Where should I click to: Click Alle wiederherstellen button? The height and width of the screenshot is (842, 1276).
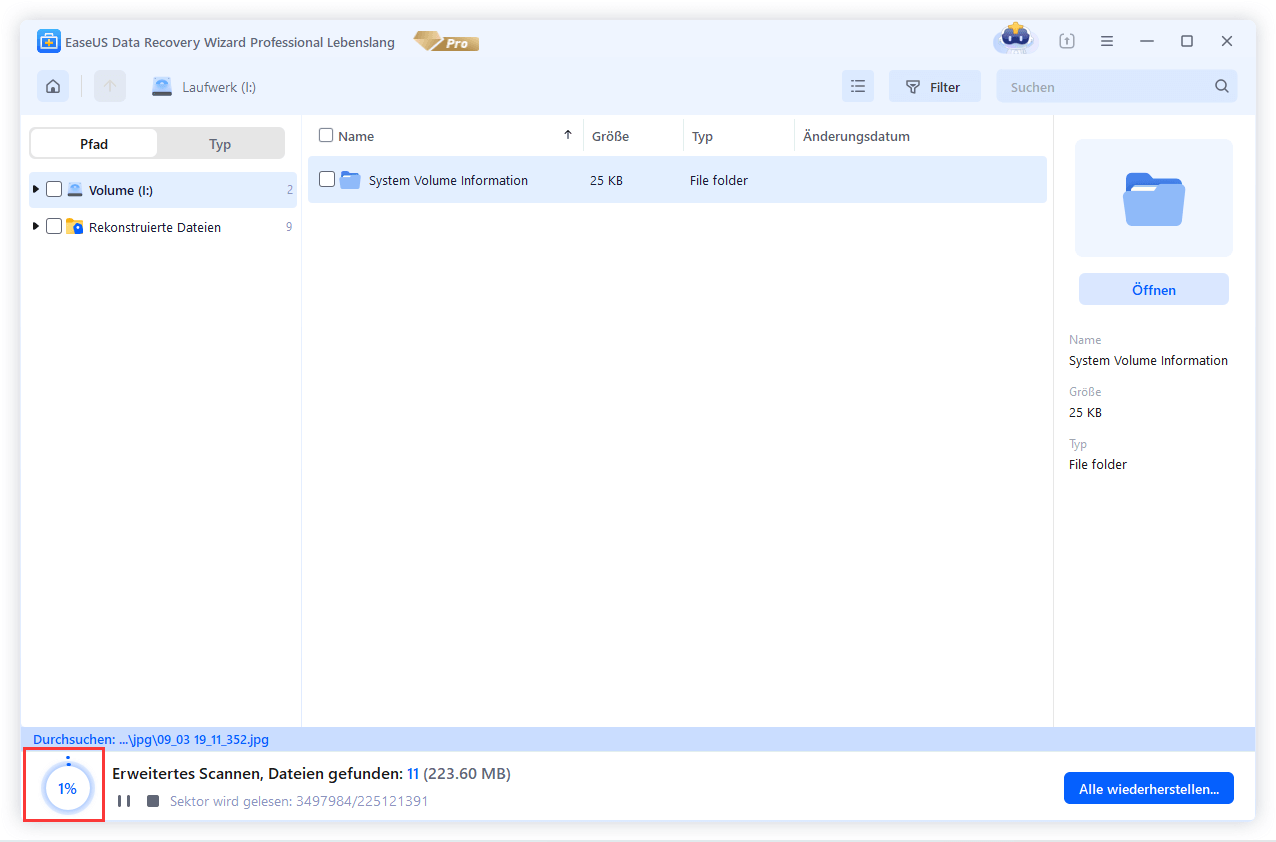coord(1148,788)
